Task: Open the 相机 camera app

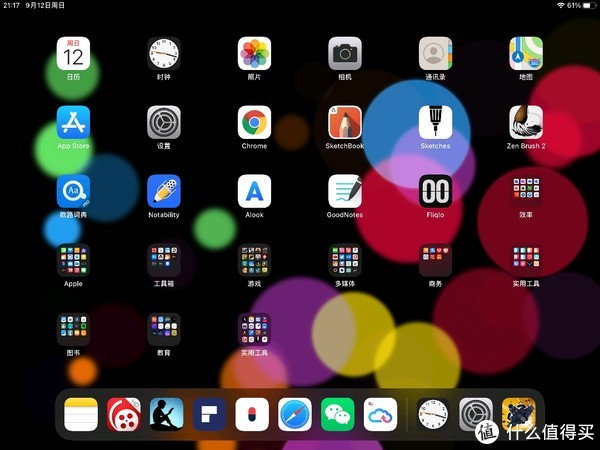Action: (x=345, y=53)
